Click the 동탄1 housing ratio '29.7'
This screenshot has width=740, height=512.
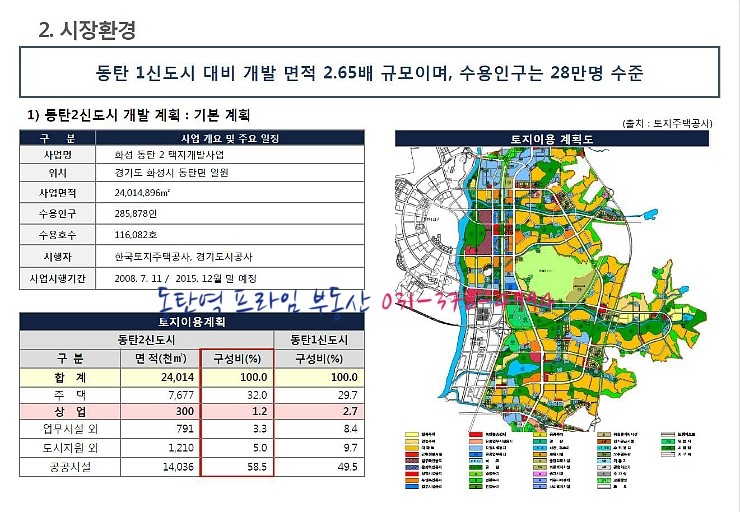[348, 395]
